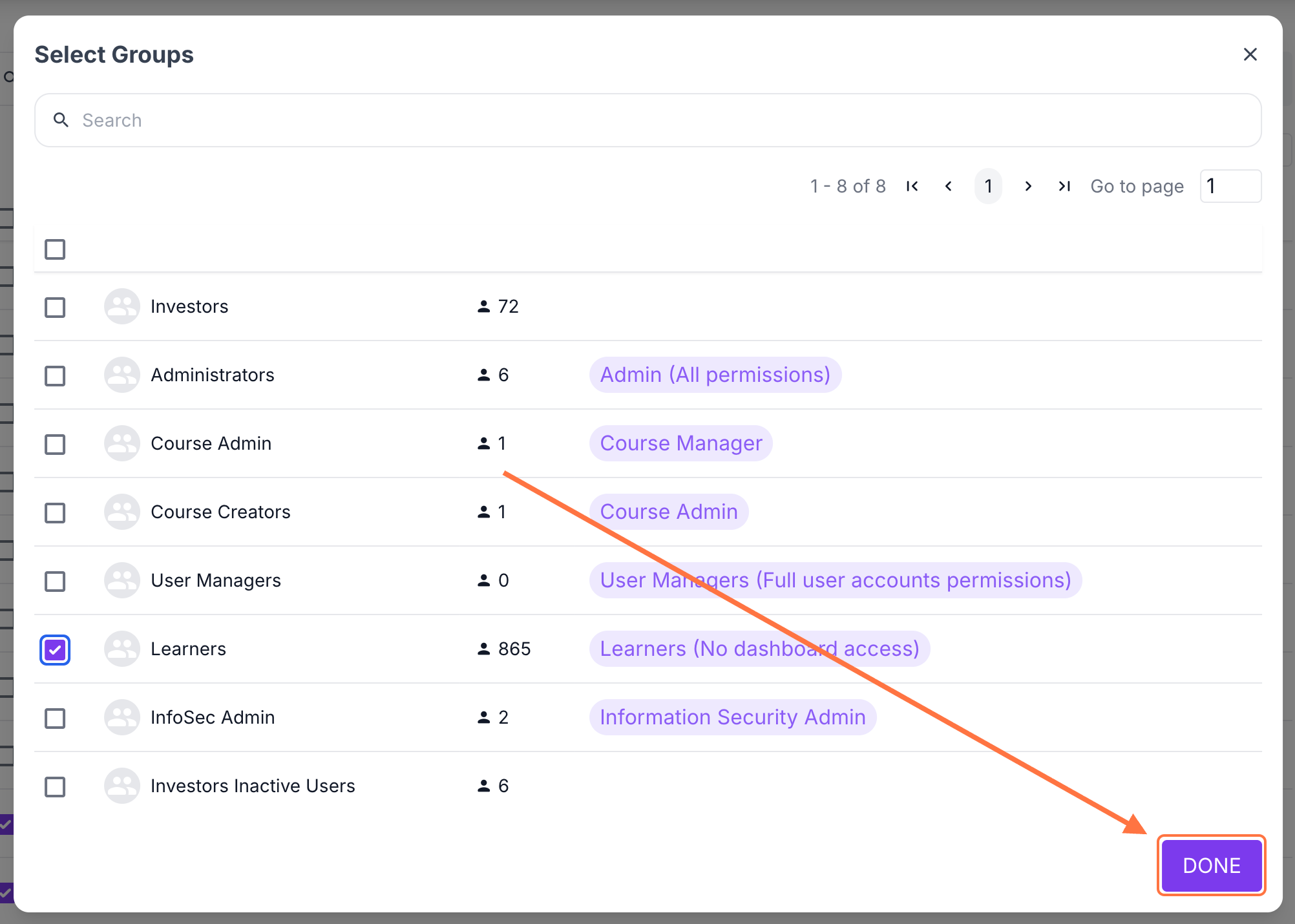
Task: Go to first page icon
Action: coord(912,186)
